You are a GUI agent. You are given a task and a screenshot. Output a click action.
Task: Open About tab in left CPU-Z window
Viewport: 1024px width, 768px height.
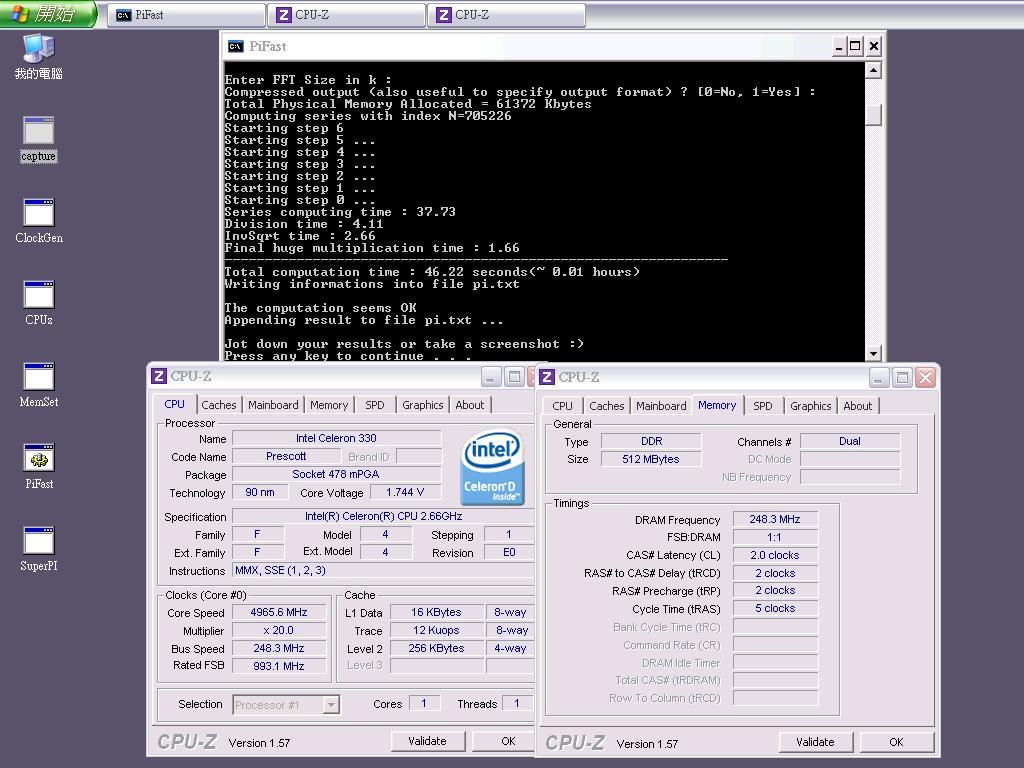point(470,405)
